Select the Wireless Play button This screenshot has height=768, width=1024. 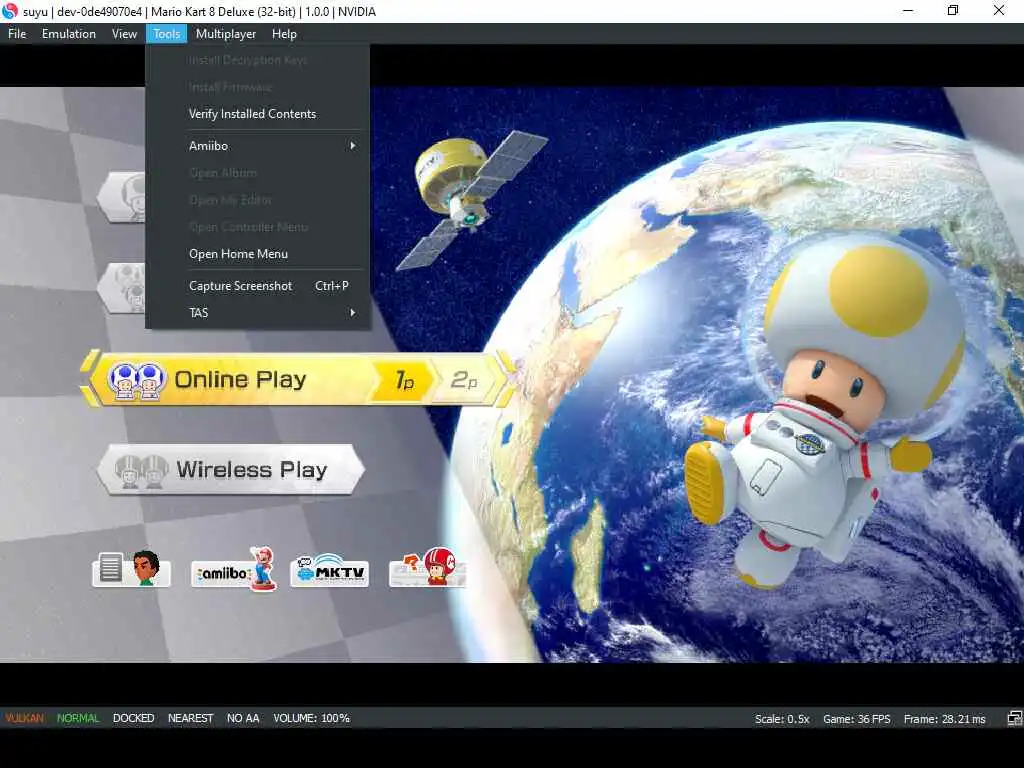(230, 470)
